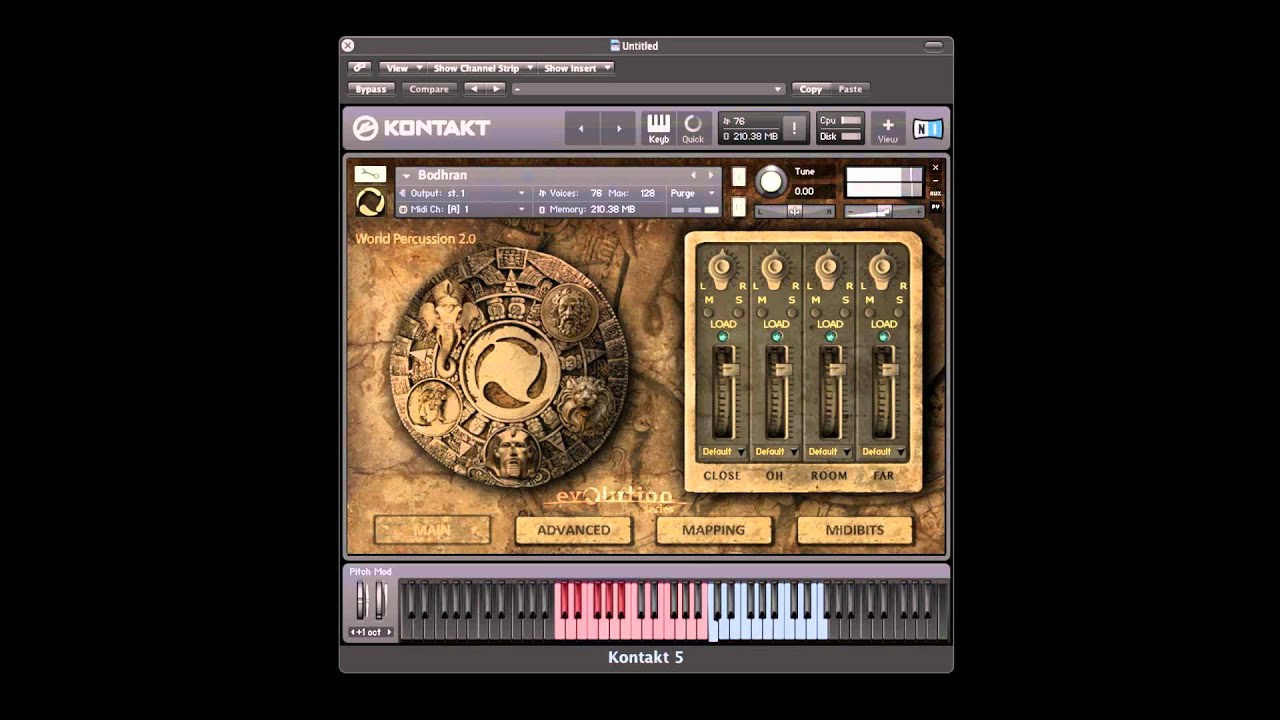The width and height of the screenshot is (1280, 720).
Task: Click the plugin link chain icon
Action: [x=359, y=68]
